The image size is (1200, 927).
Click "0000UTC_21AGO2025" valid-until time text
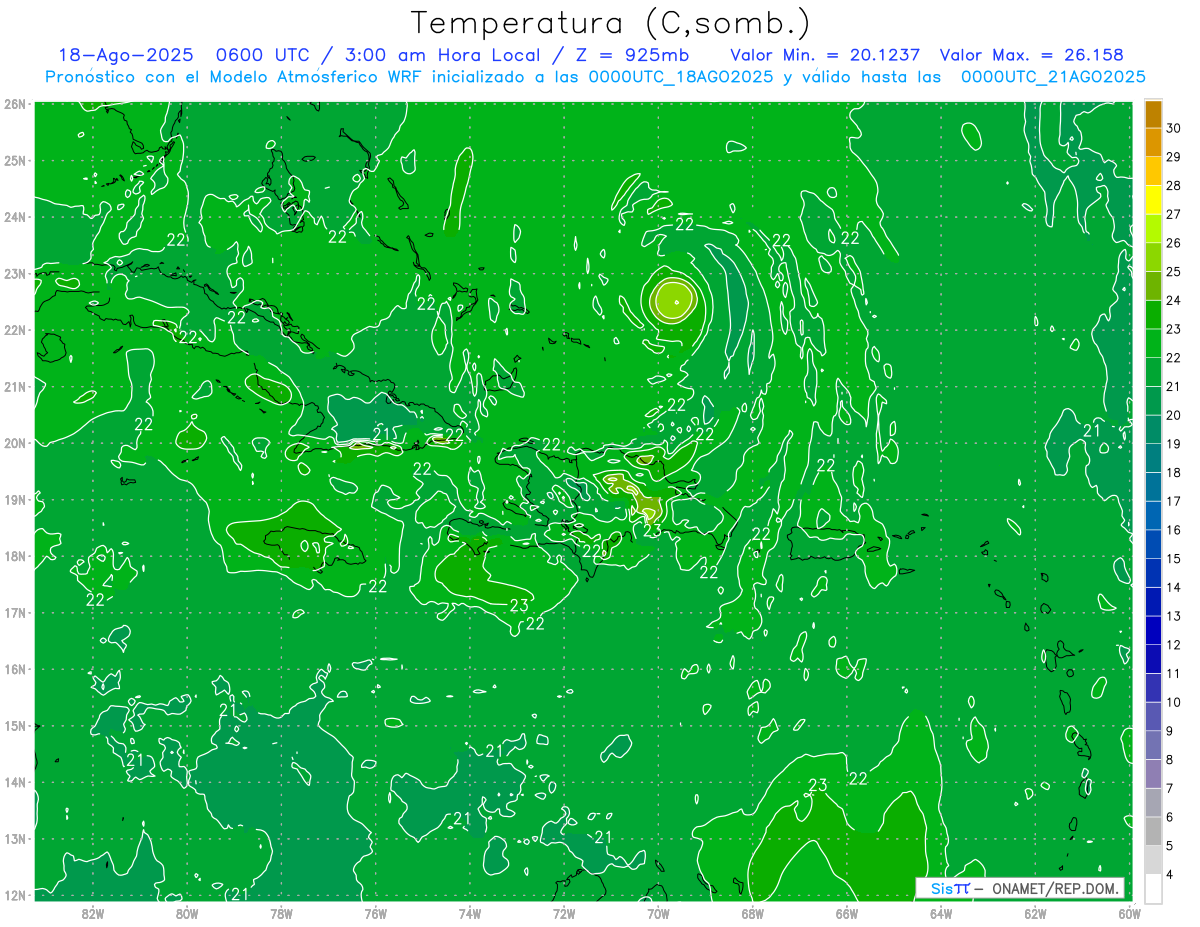(1053, 77)
